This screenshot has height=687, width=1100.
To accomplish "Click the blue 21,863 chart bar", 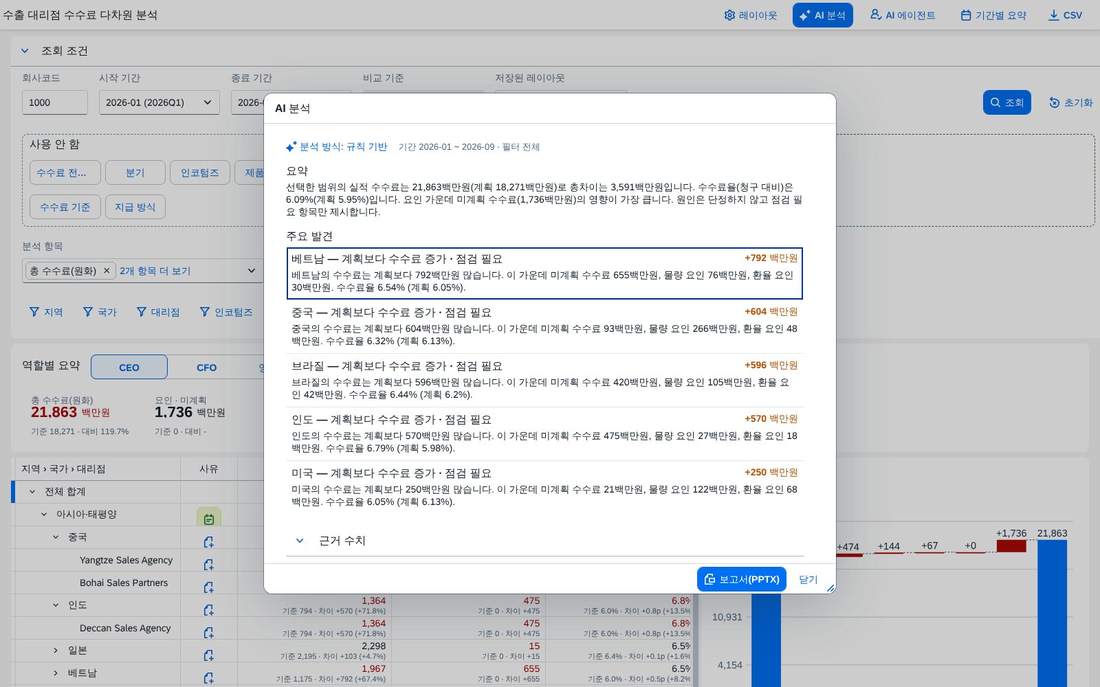I will click(1052, 613).
